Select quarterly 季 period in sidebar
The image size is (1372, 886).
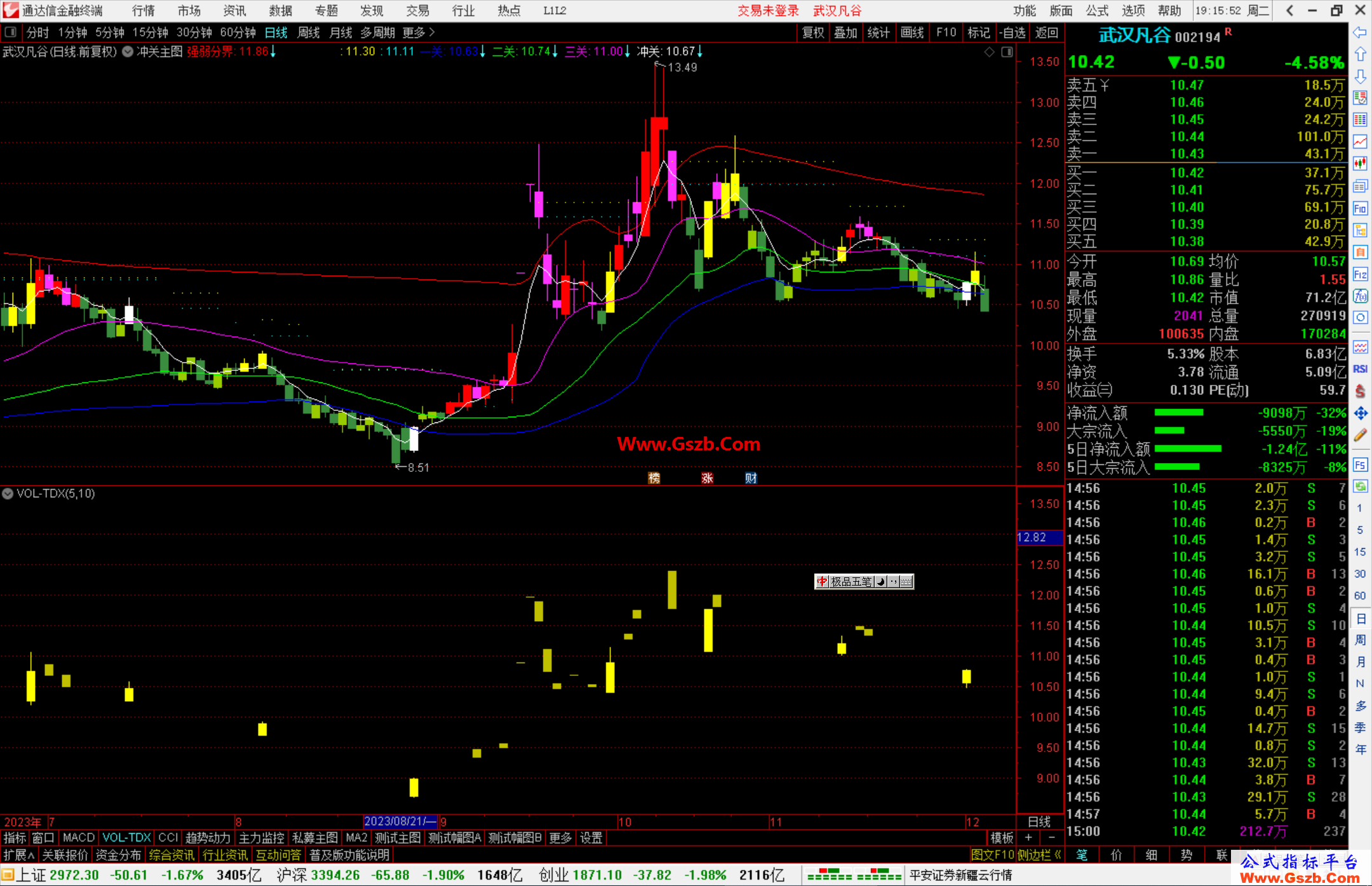(1360, 728)
